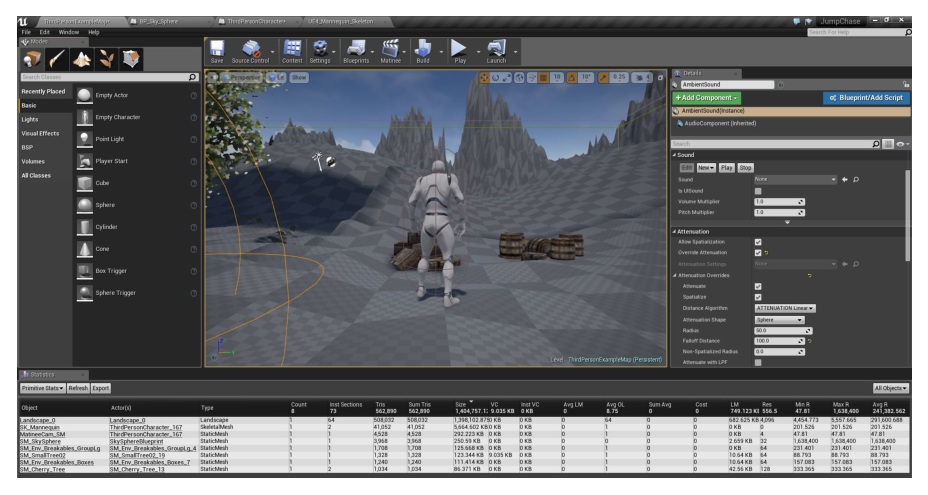Click the Volume Multiplier value field
Screen dimensions: 928x495
[x=779, y=202]
